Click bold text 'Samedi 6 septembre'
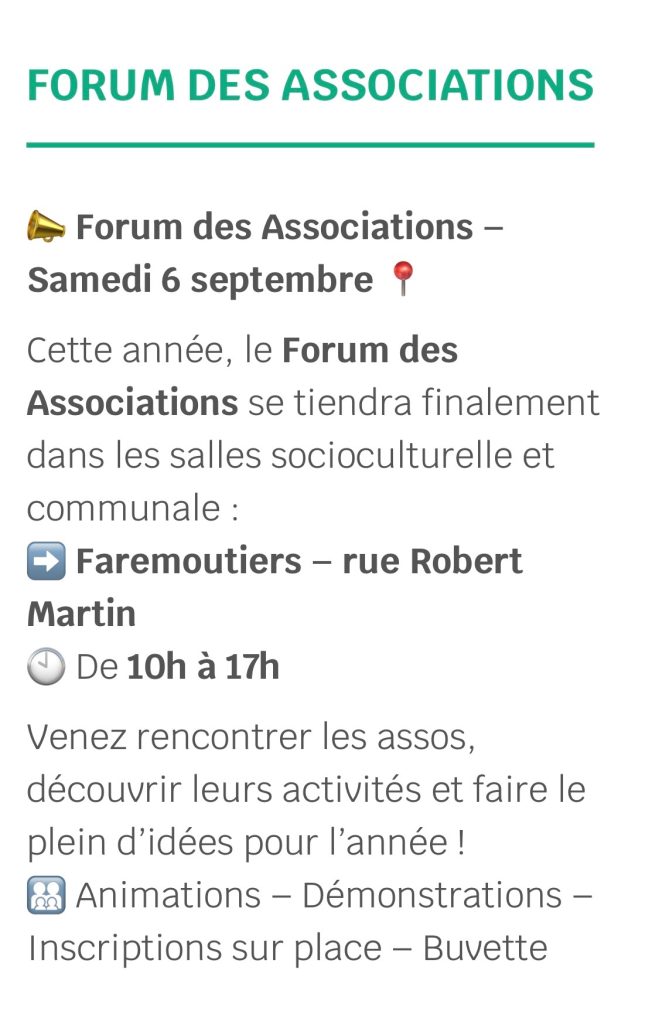 200,280
